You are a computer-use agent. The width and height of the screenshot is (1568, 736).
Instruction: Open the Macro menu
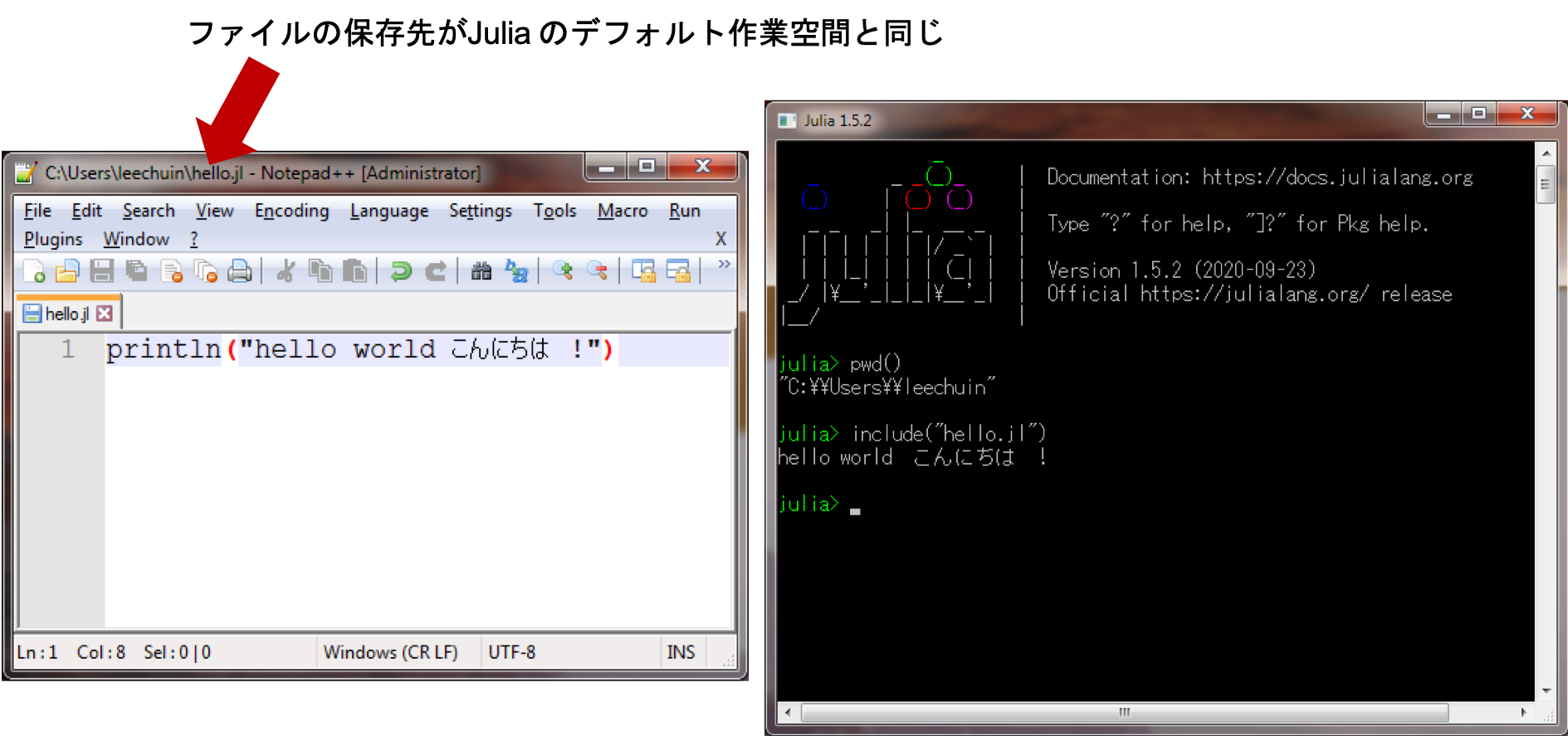623,211
